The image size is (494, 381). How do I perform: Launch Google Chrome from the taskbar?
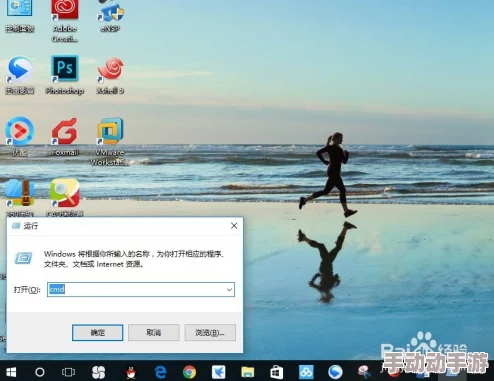[x=189, y=372]
